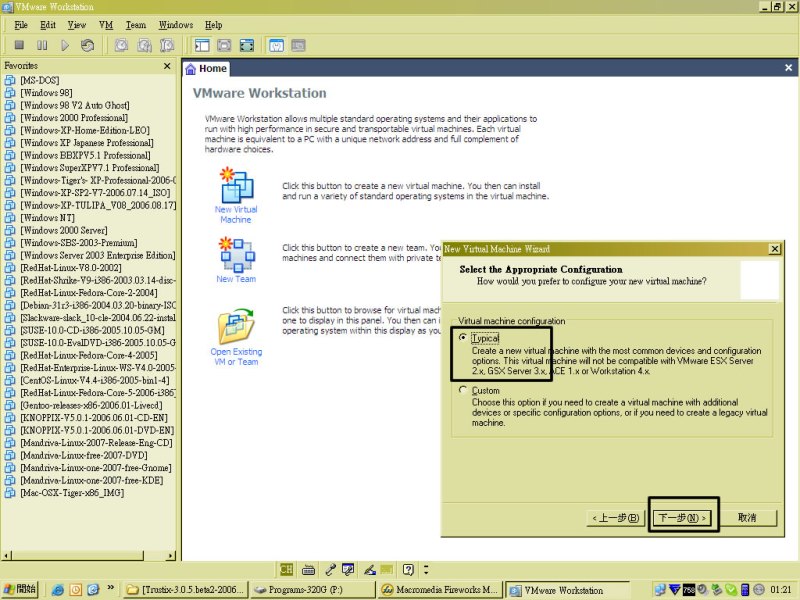Click the Reset toolbar icon
The height and width of the screenshot is (600, 800).
tap(87, 45)
